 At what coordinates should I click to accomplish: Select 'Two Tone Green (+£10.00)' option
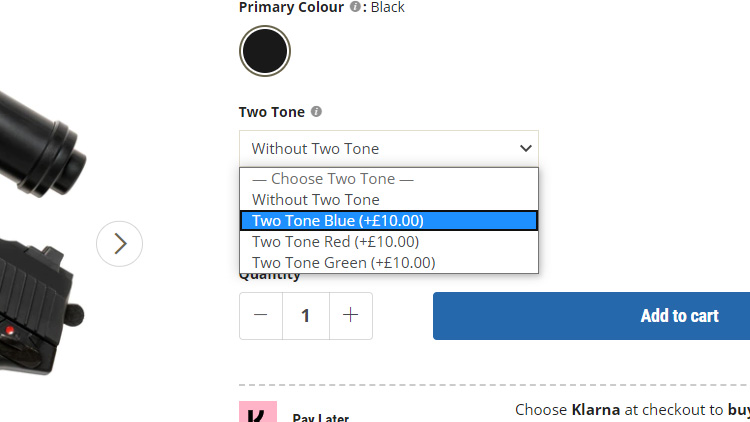click(343, 263)
